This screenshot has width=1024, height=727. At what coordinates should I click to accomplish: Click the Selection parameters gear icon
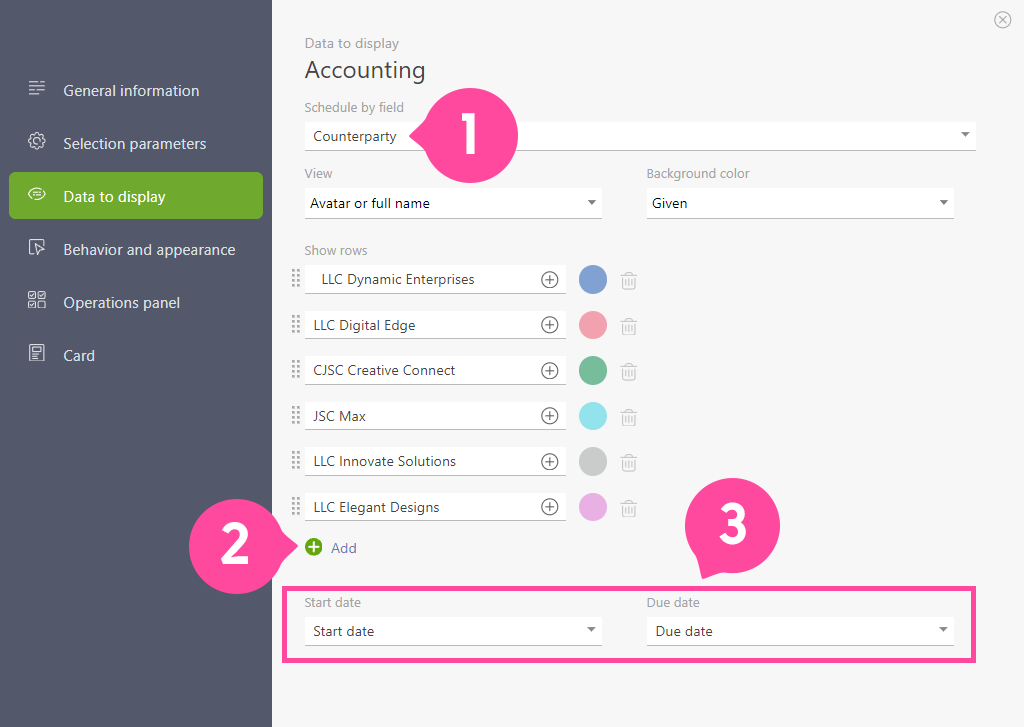click(37, 141)
